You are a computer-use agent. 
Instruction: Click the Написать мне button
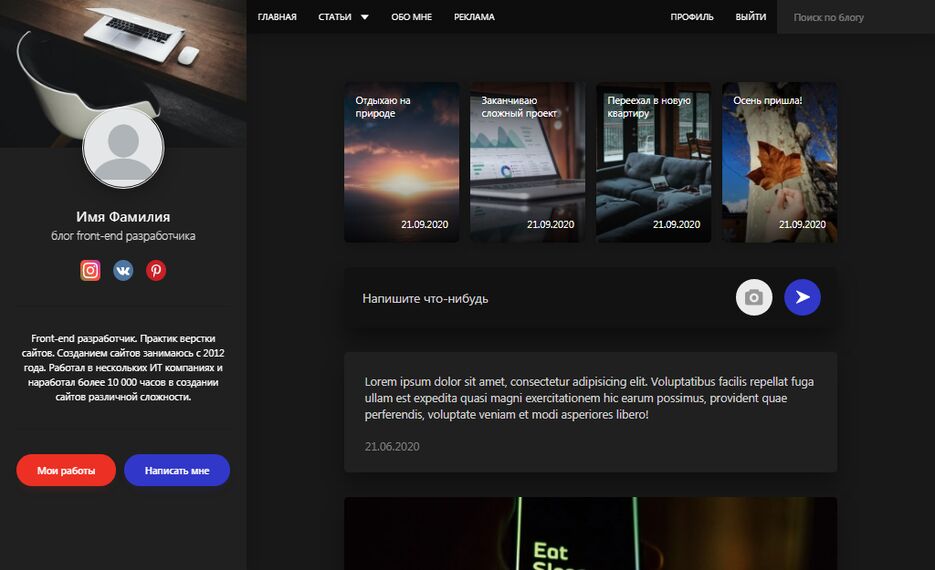177,470
